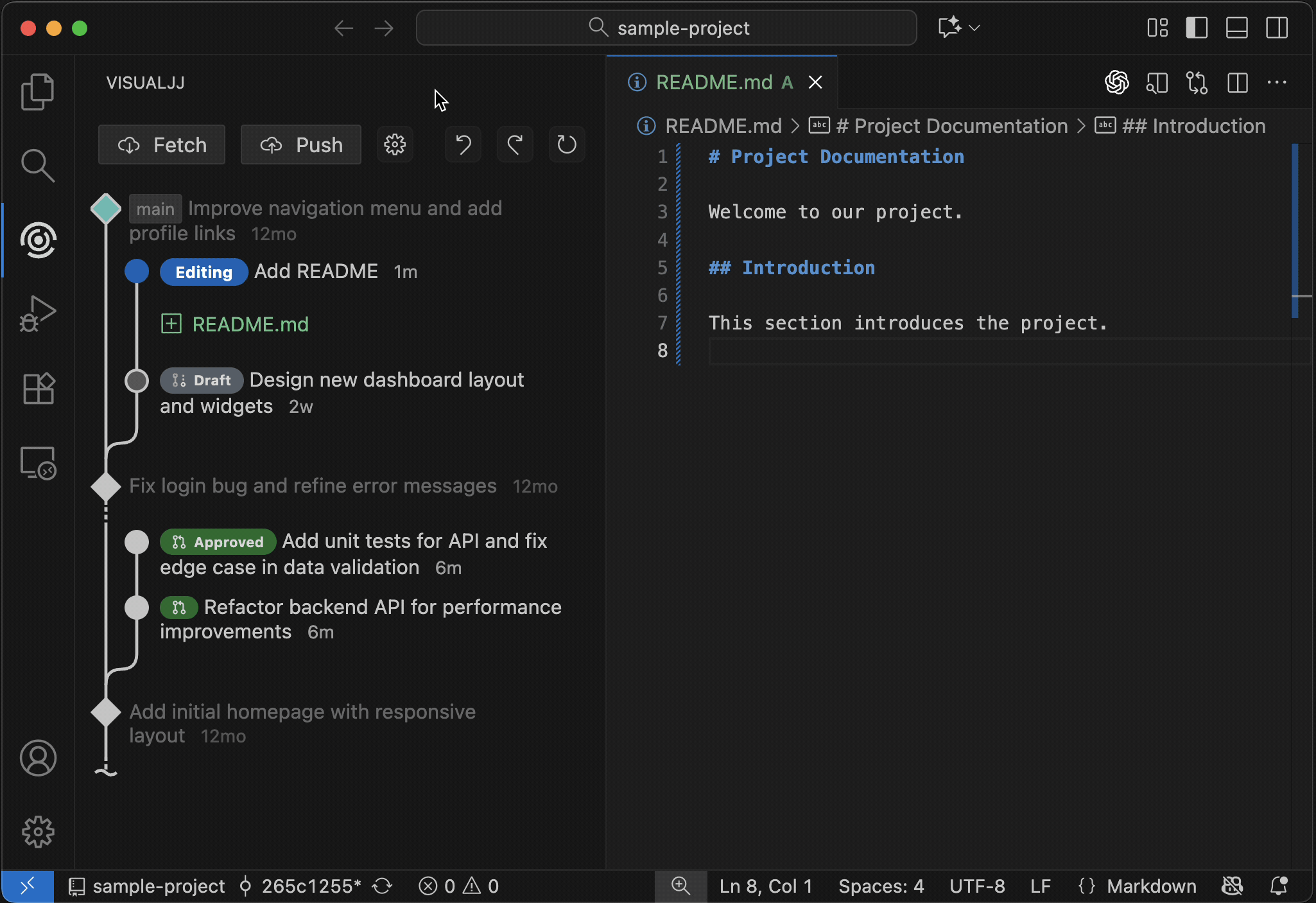This screenshot has width=1316, height=903.
Task: Click the sample-project search field
Action: tap(666, 28)
